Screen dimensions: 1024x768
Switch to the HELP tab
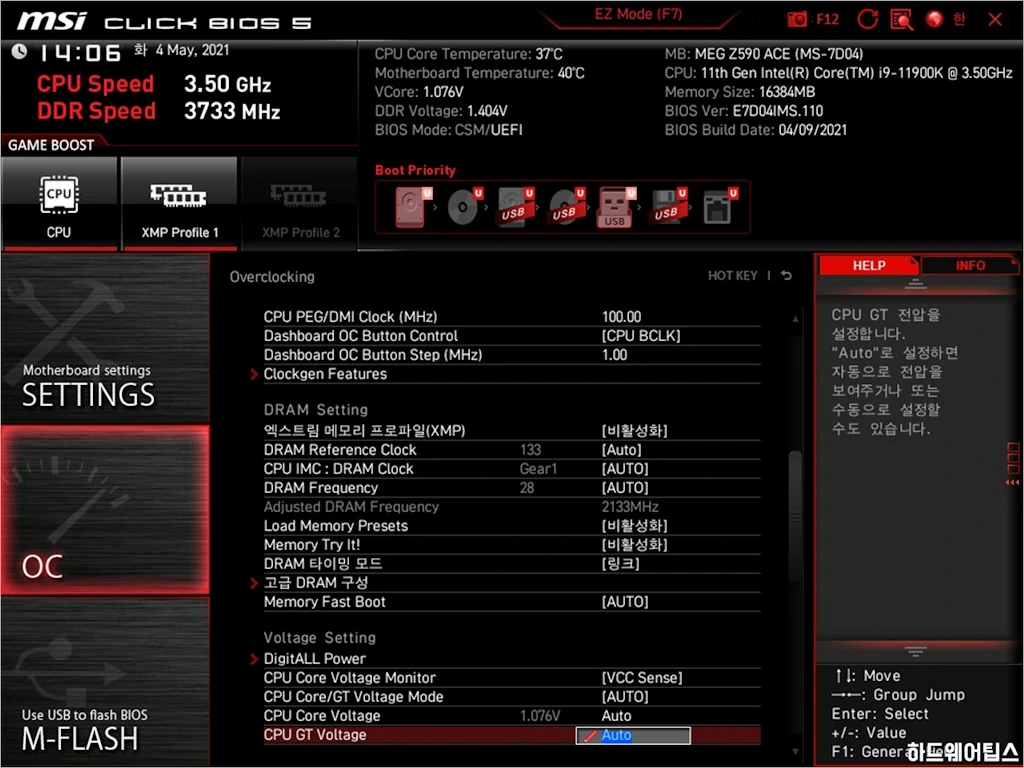click(869, 265)
